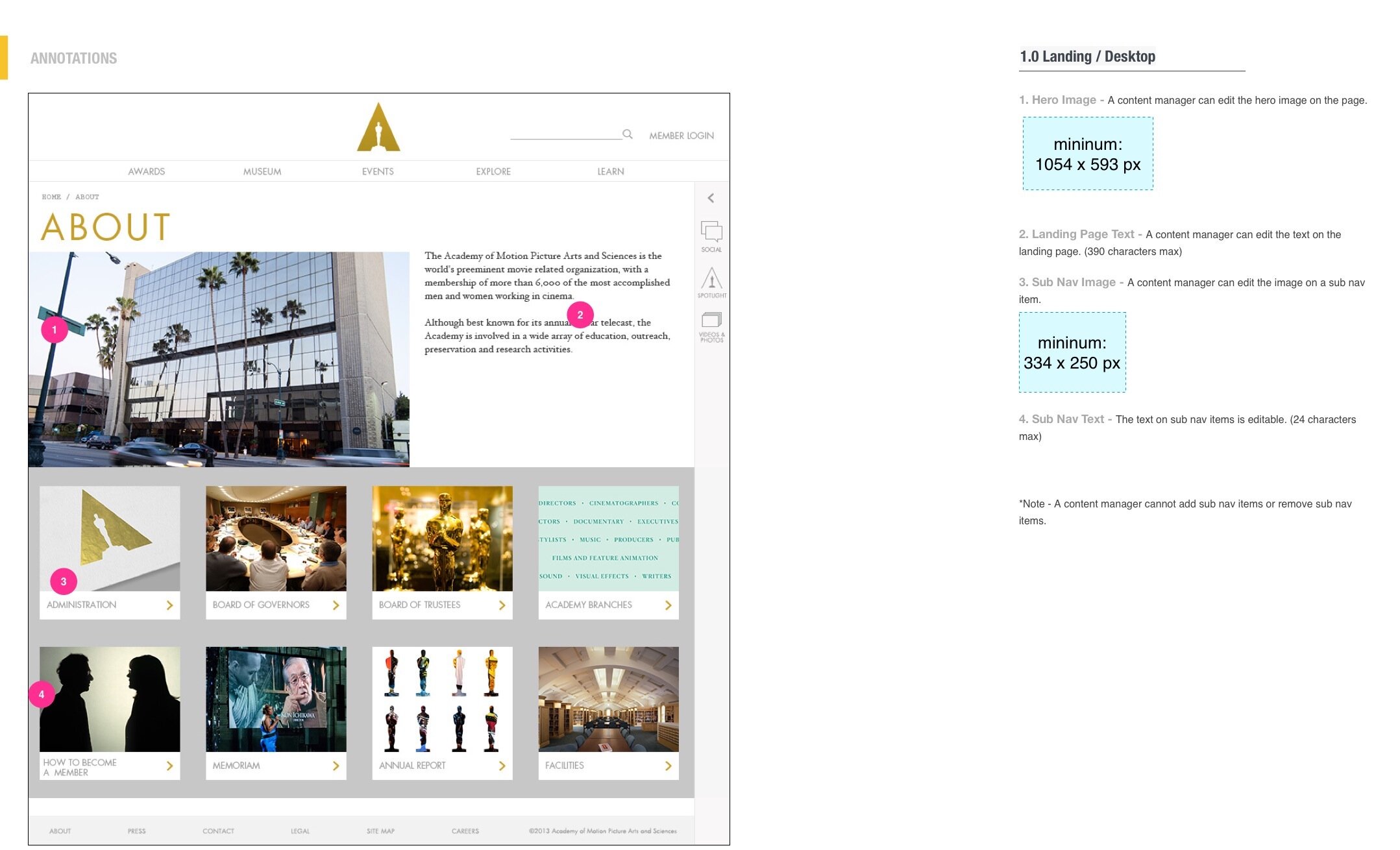The width and height of the screenshot is (1400, 850).
Task: Open the Administration gold logo thumbnail
Action: (110, 539)
